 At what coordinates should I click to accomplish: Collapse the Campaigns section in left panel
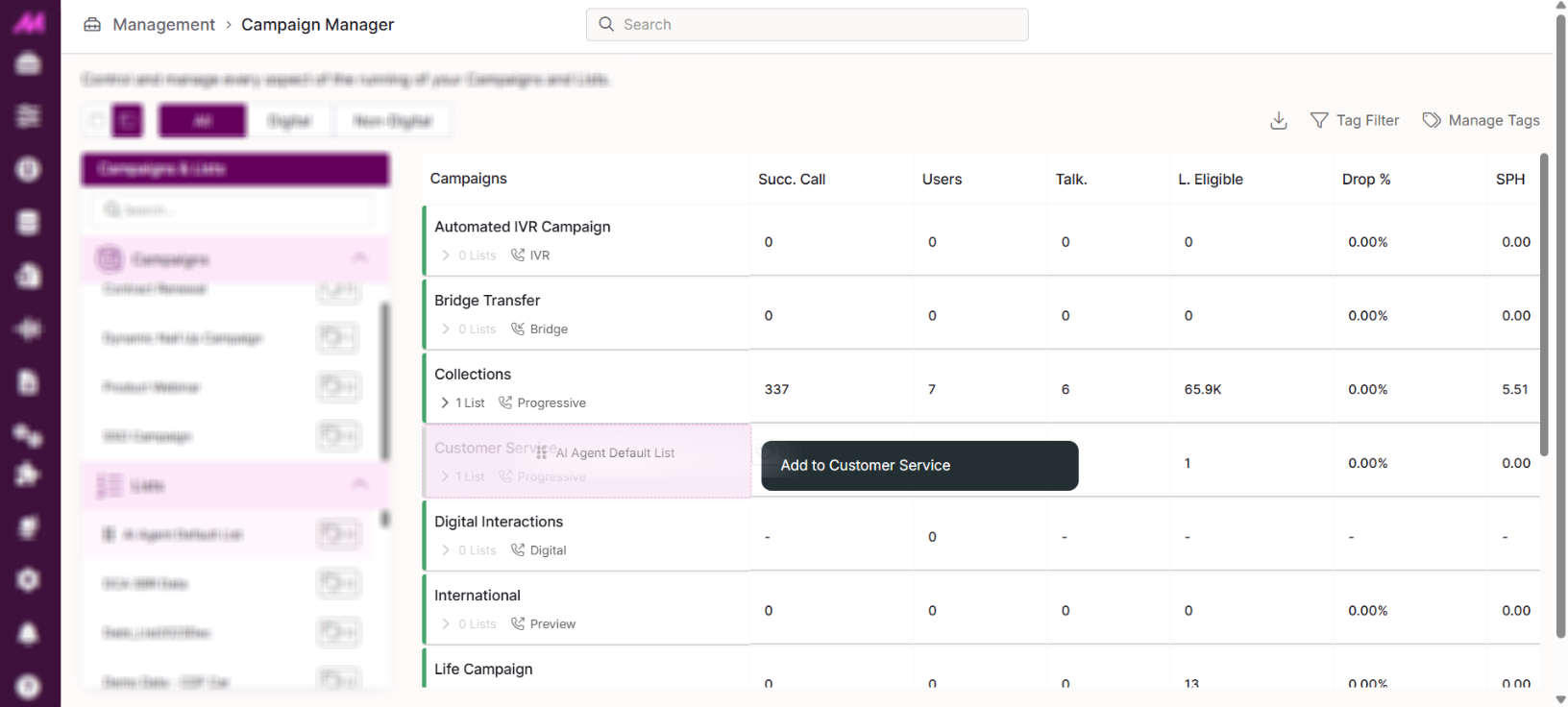pos(359,257)
